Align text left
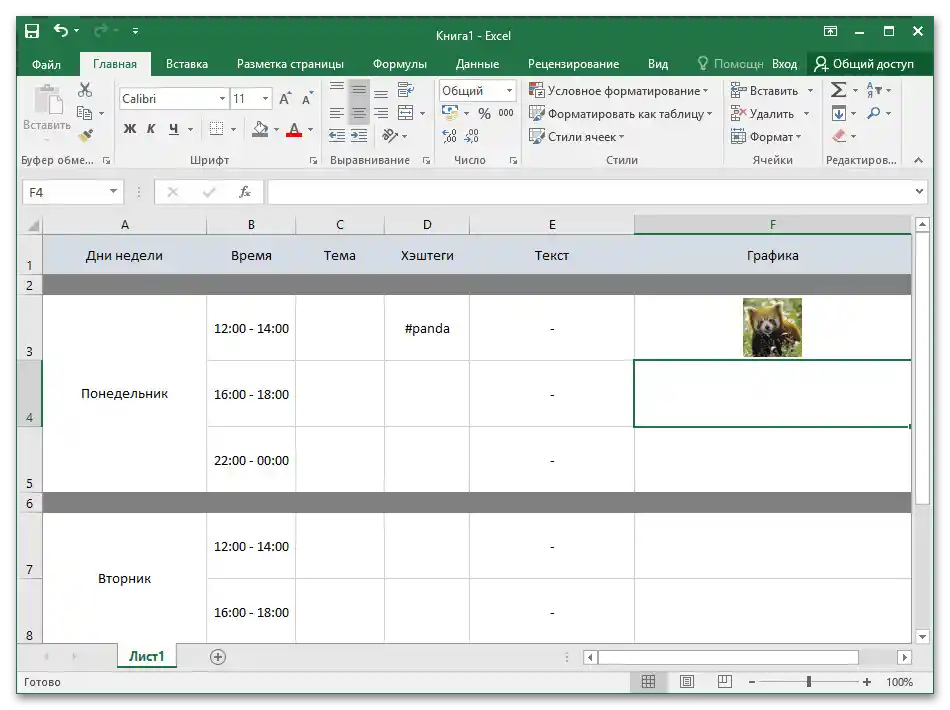Screen dimensions: 950x710 point(337,113)
